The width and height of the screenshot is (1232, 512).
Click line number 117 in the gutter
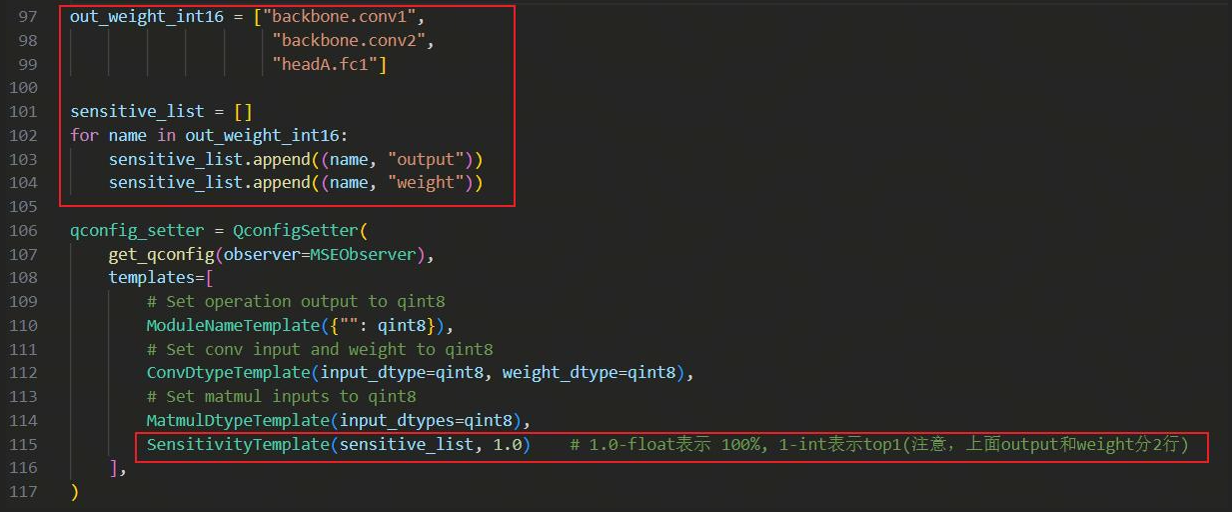click(22, 492)
